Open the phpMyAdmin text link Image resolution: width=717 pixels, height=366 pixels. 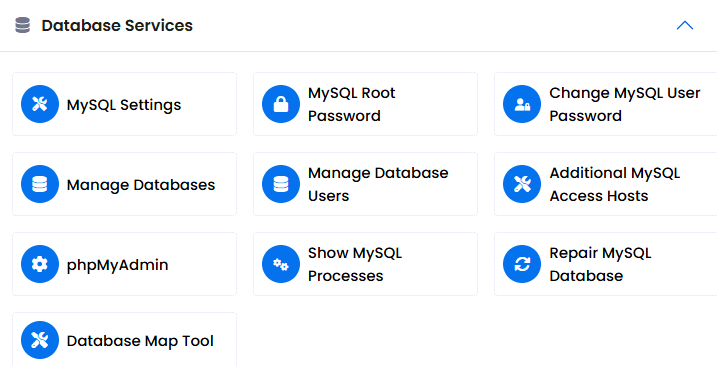pos(118,265)
